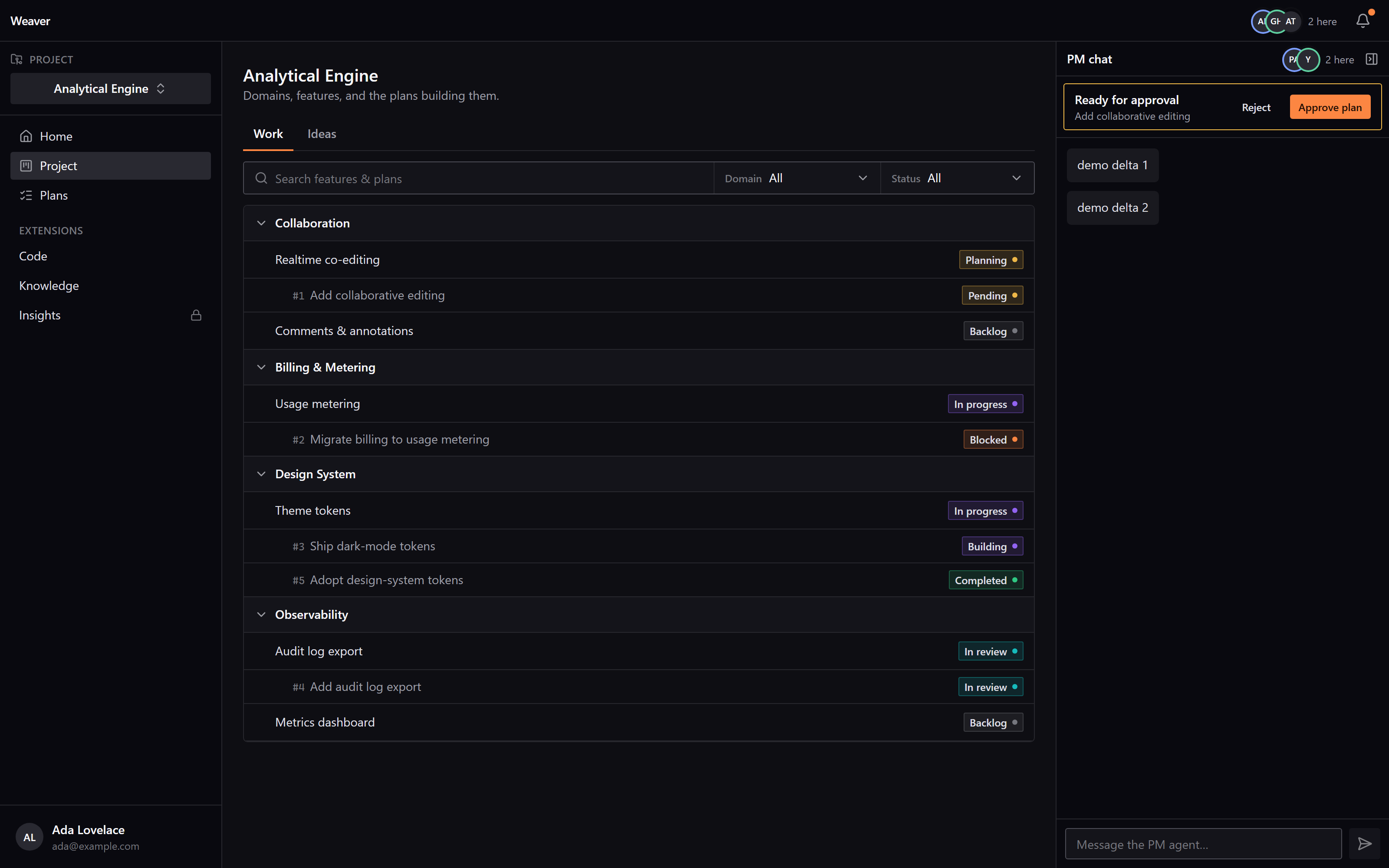This screenshot has height=868, width=1389.
Task: Open the notifications bell
Action: click(1363, 21)
